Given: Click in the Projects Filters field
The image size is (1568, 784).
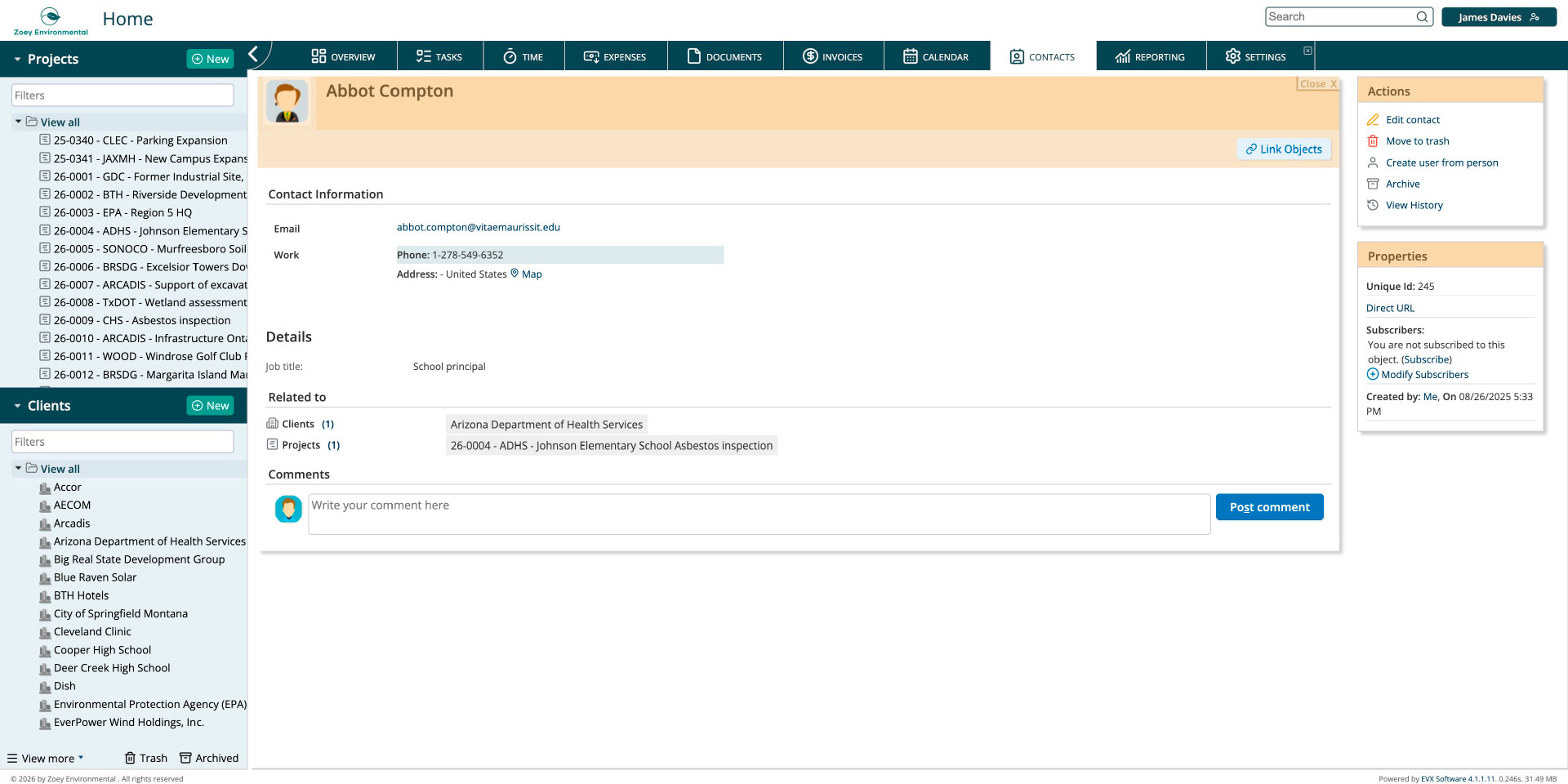Looking at the screenshot, I should point(122,96).
